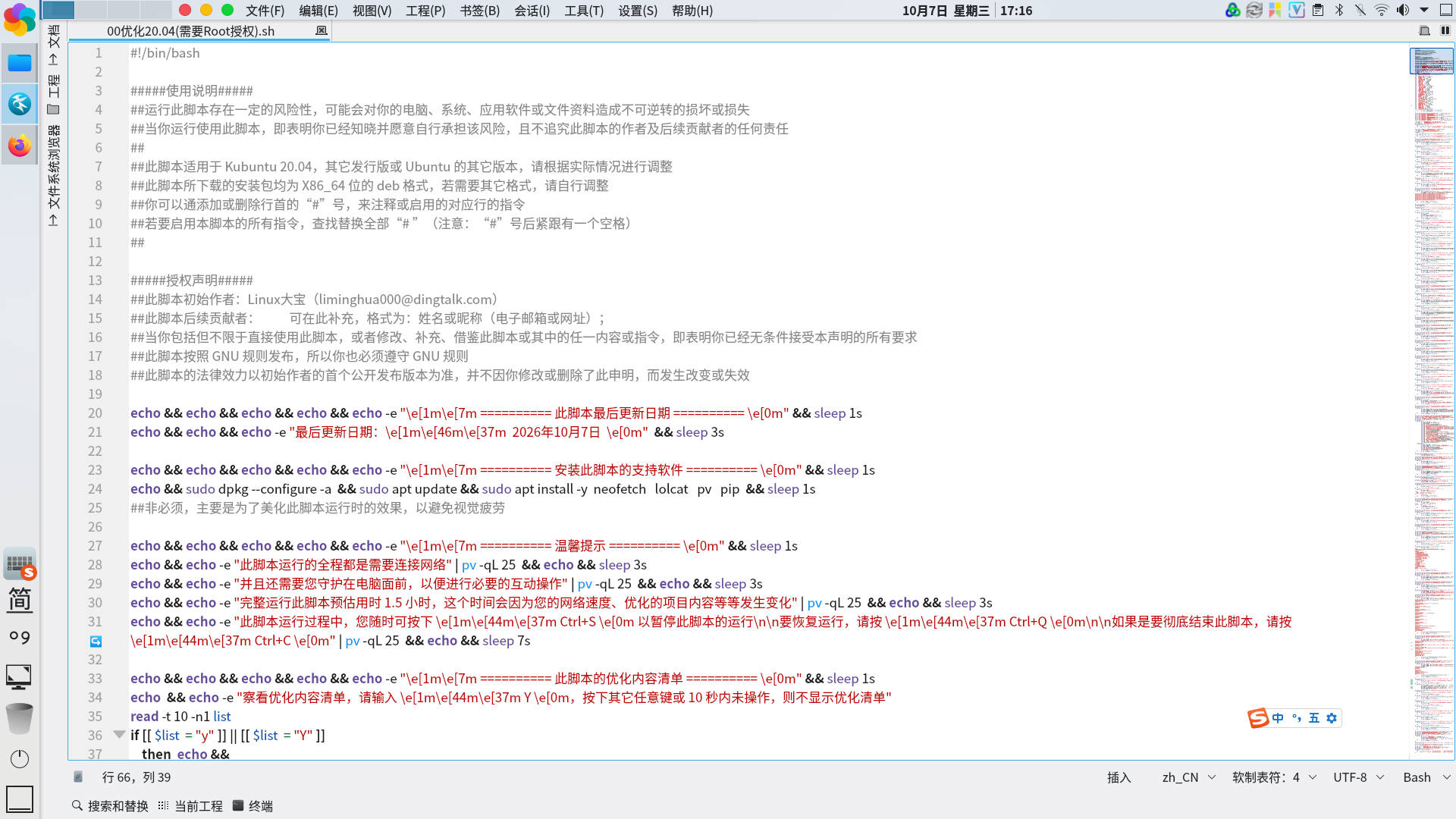Click the 行 66, 列 39 cursor position
This screenshot has width=1456, height=819.
tap(136, 777)
